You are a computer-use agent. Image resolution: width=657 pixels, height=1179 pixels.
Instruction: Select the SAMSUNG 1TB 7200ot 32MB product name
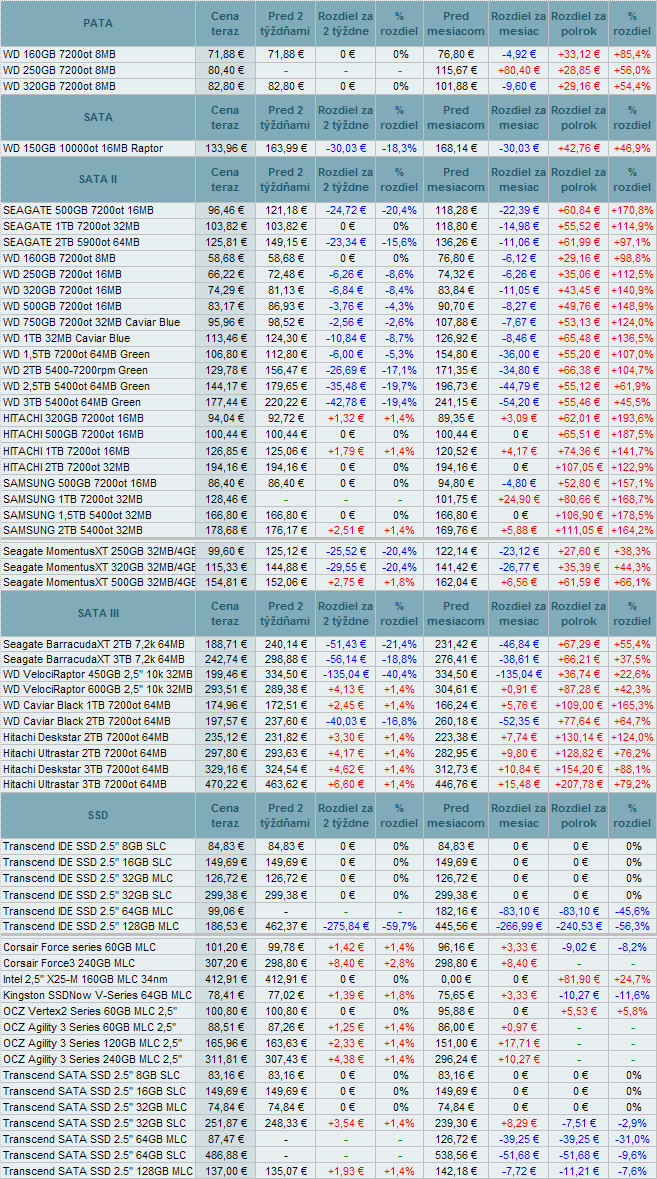(x=72, y=498)
